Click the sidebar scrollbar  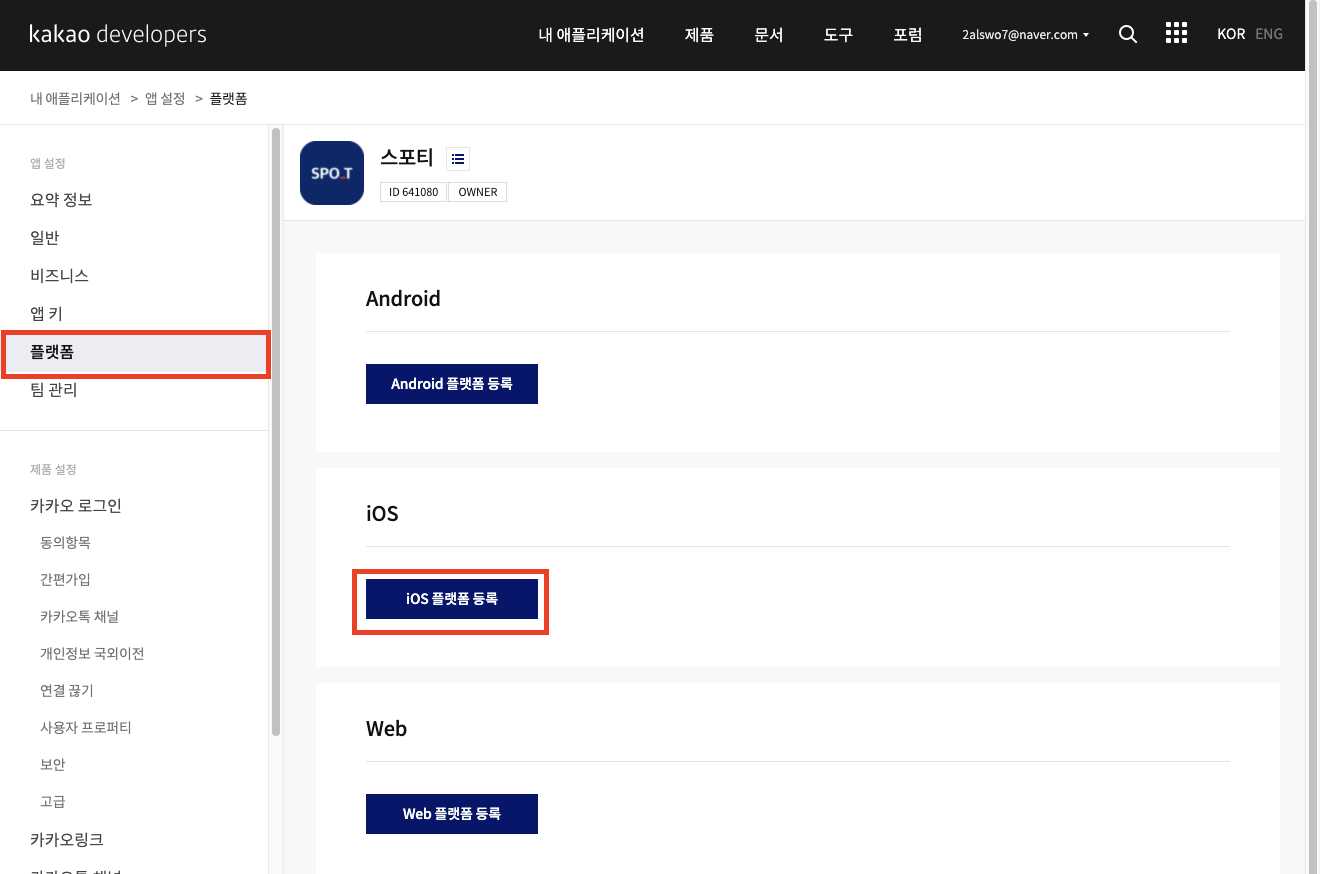[276, 430]
